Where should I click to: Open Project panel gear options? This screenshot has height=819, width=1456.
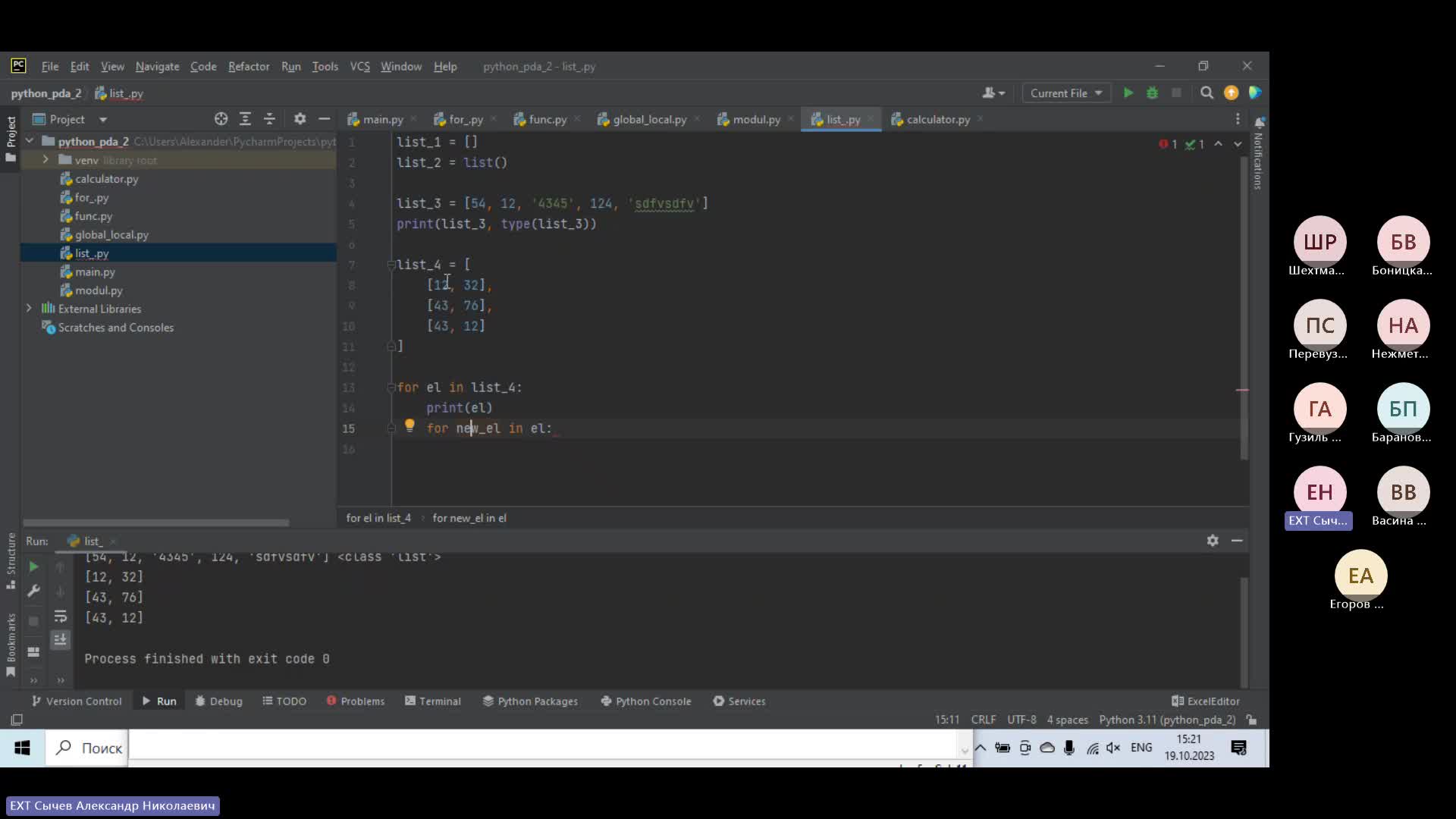coord(300,119)
